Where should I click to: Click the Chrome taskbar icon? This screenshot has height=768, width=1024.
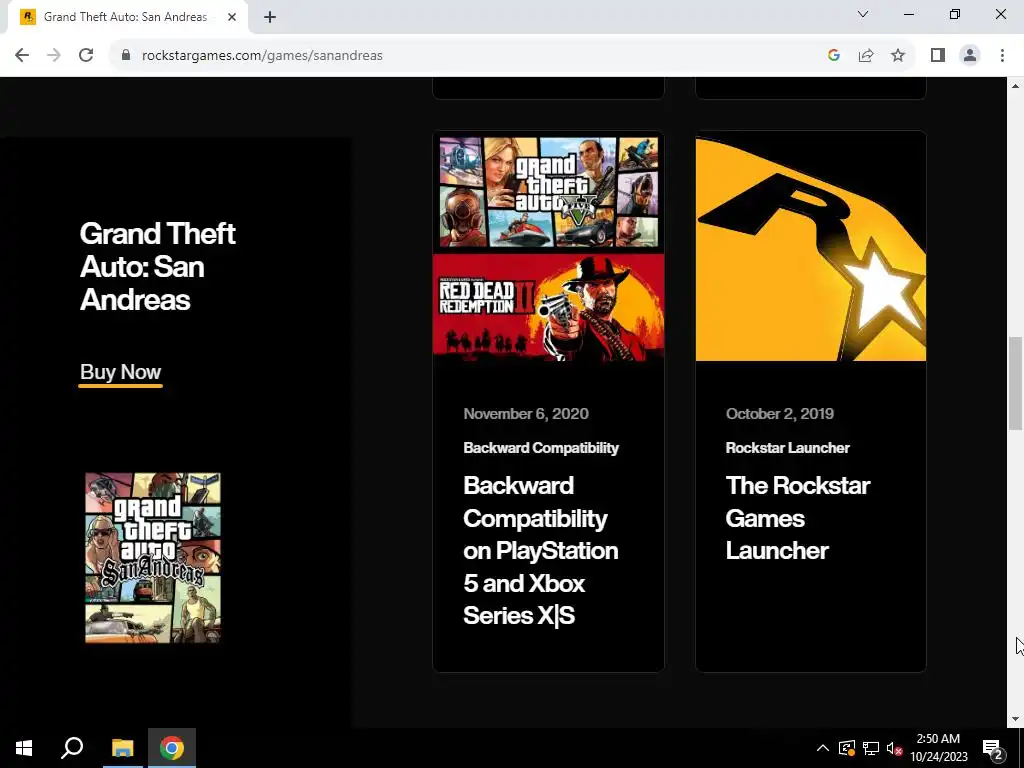[172, 748]
